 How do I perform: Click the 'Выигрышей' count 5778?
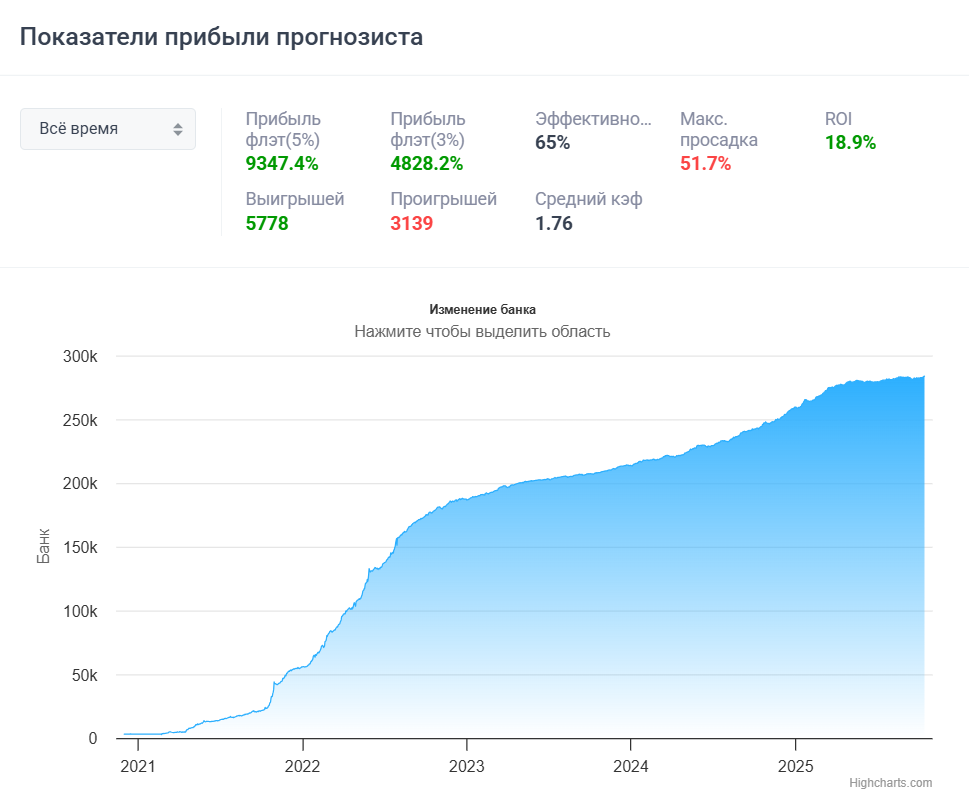[x=267, y=223]
